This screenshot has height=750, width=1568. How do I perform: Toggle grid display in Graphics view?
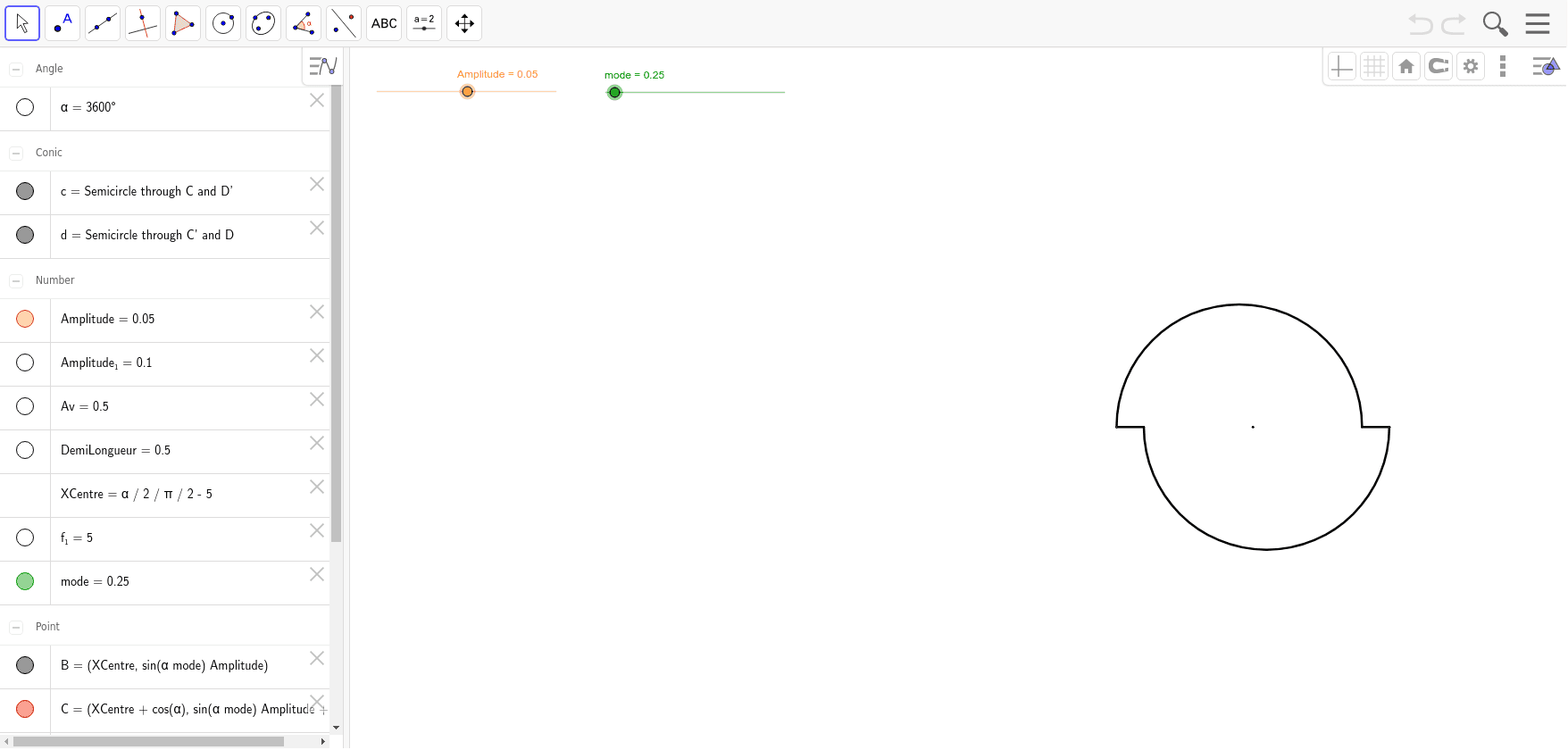(x=1374, y=66)
